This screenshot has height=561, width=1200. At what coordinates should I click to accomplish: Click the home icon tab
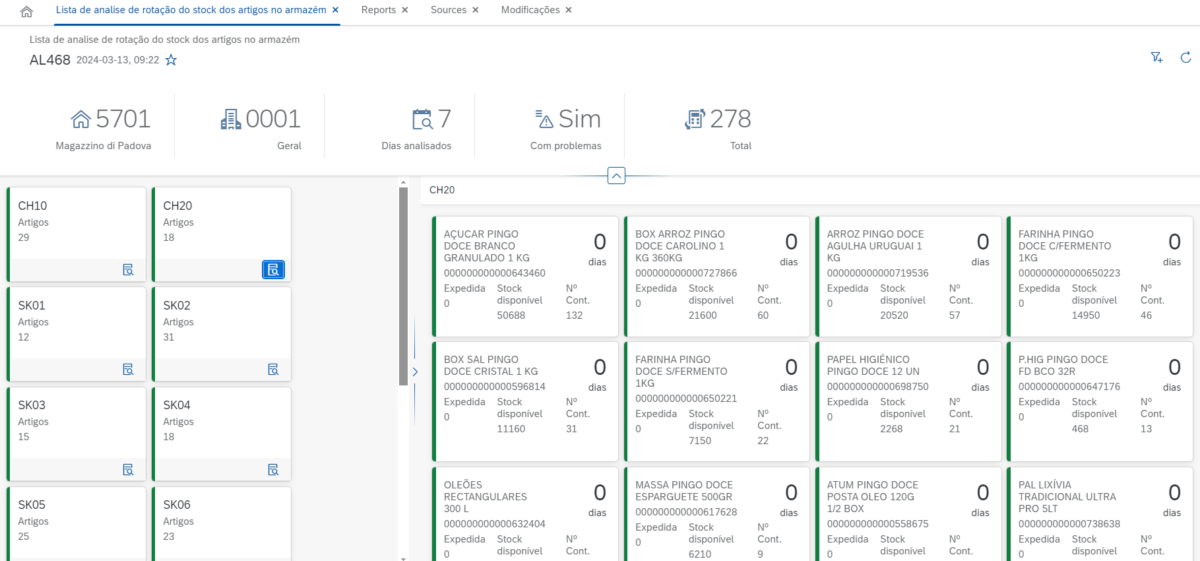point(26,11)
